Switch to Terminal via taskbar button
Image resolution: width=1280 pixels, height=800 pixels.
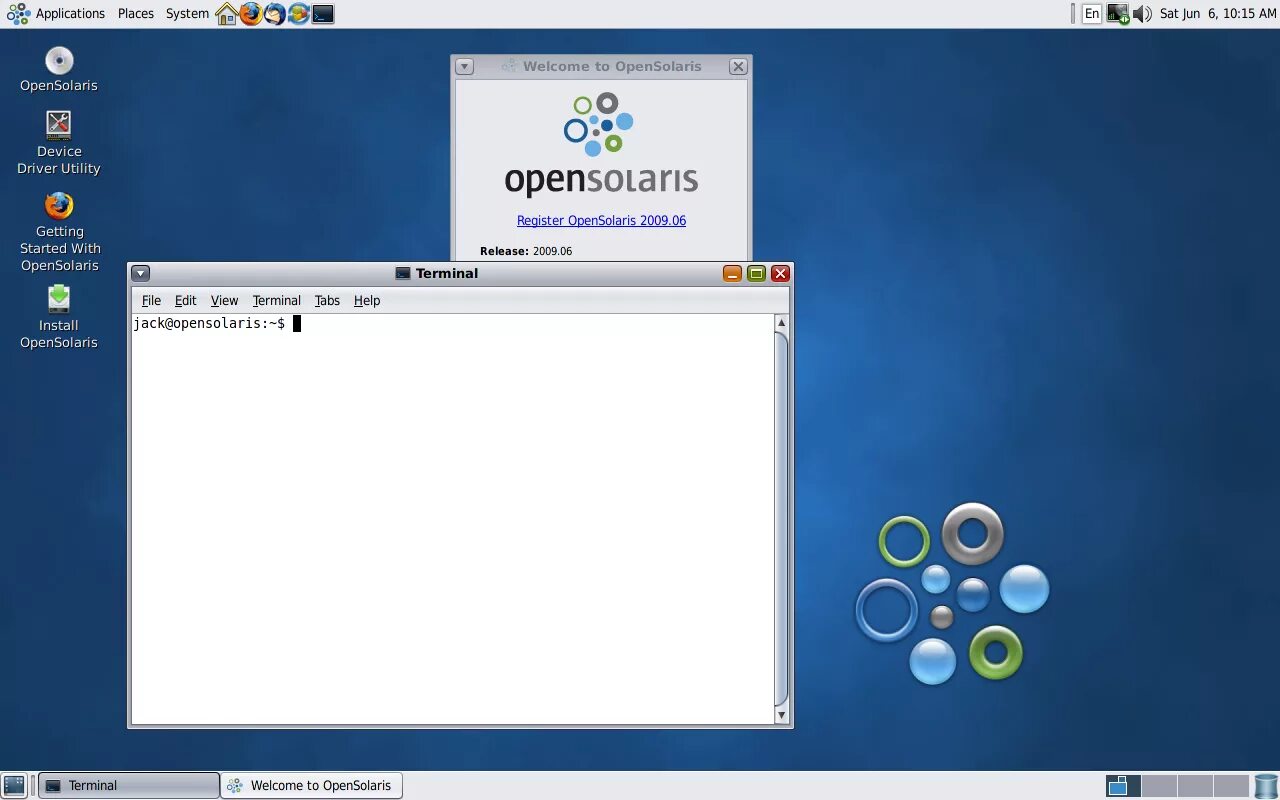[x=129, y=785]
